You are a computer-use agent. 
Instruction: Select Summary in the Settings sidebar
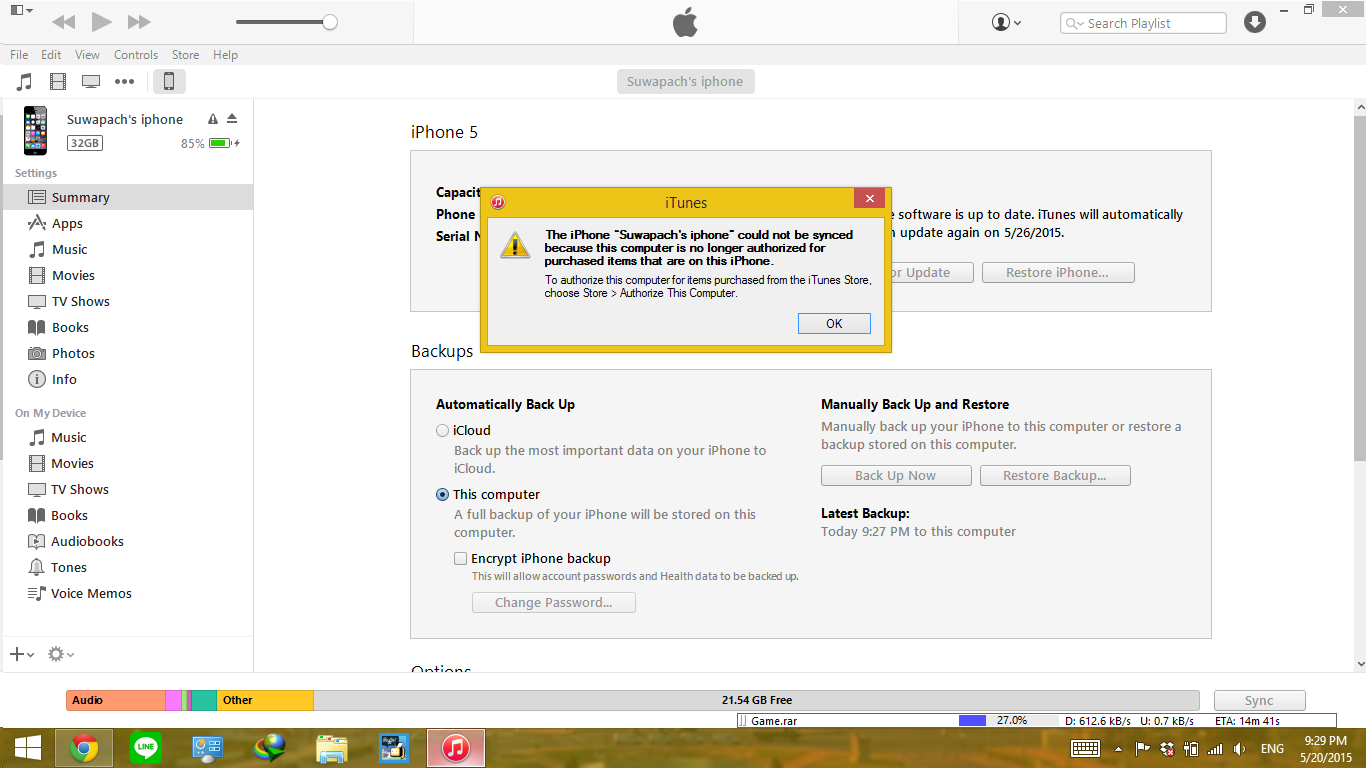pyautogui.click(x=127, y=197)
